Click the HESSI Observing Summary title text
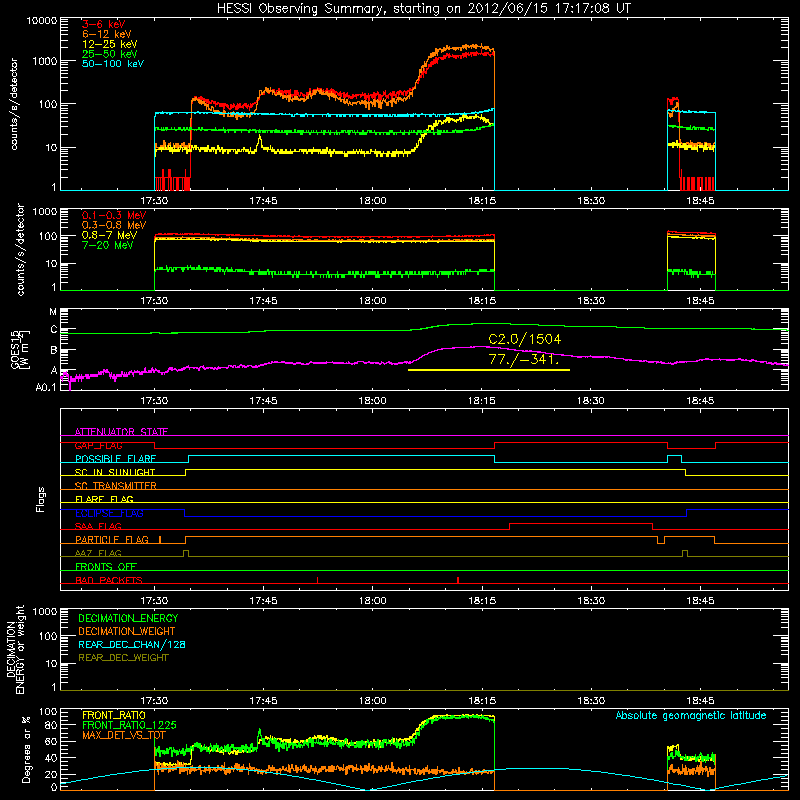800x800 pixels. click(423, 8)
